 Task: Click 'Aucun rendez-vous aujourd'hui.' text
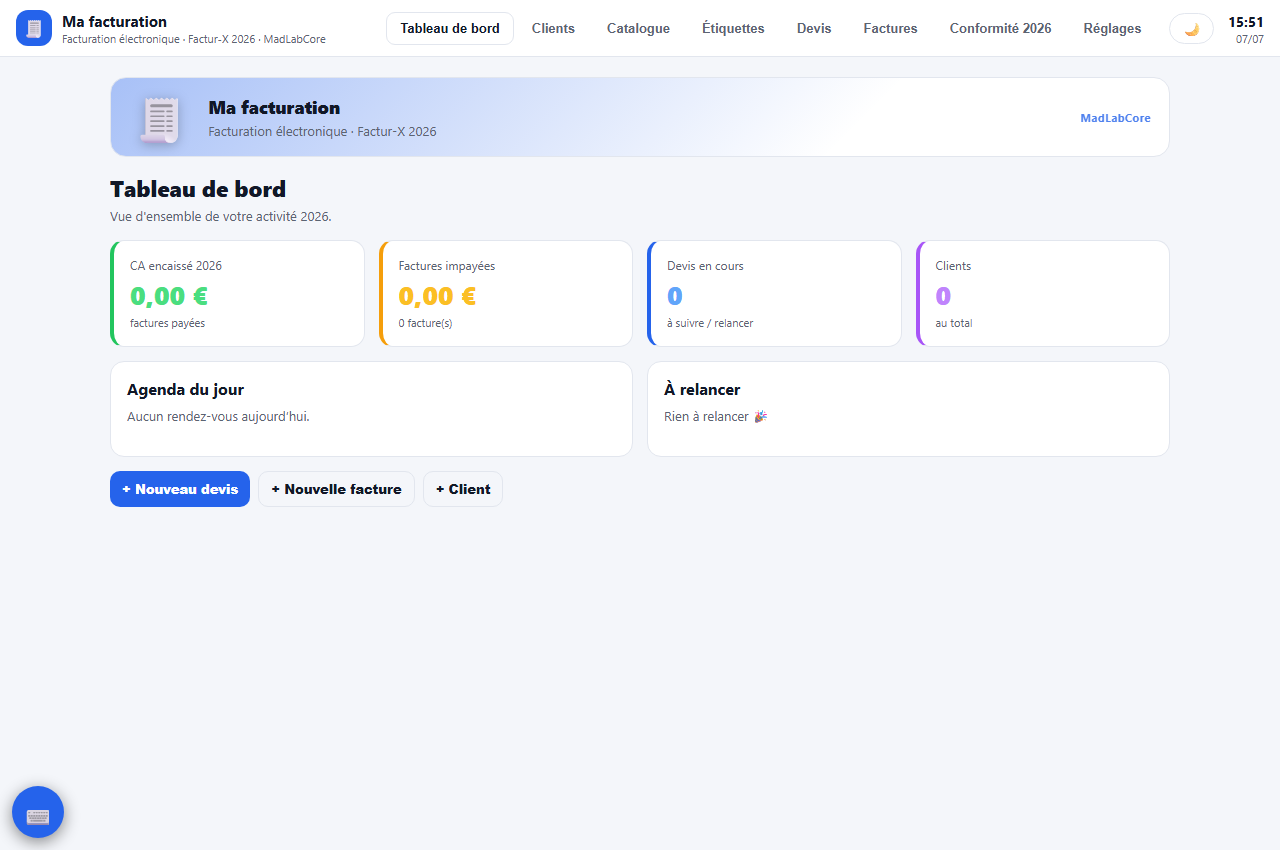(x=218, y=417)
